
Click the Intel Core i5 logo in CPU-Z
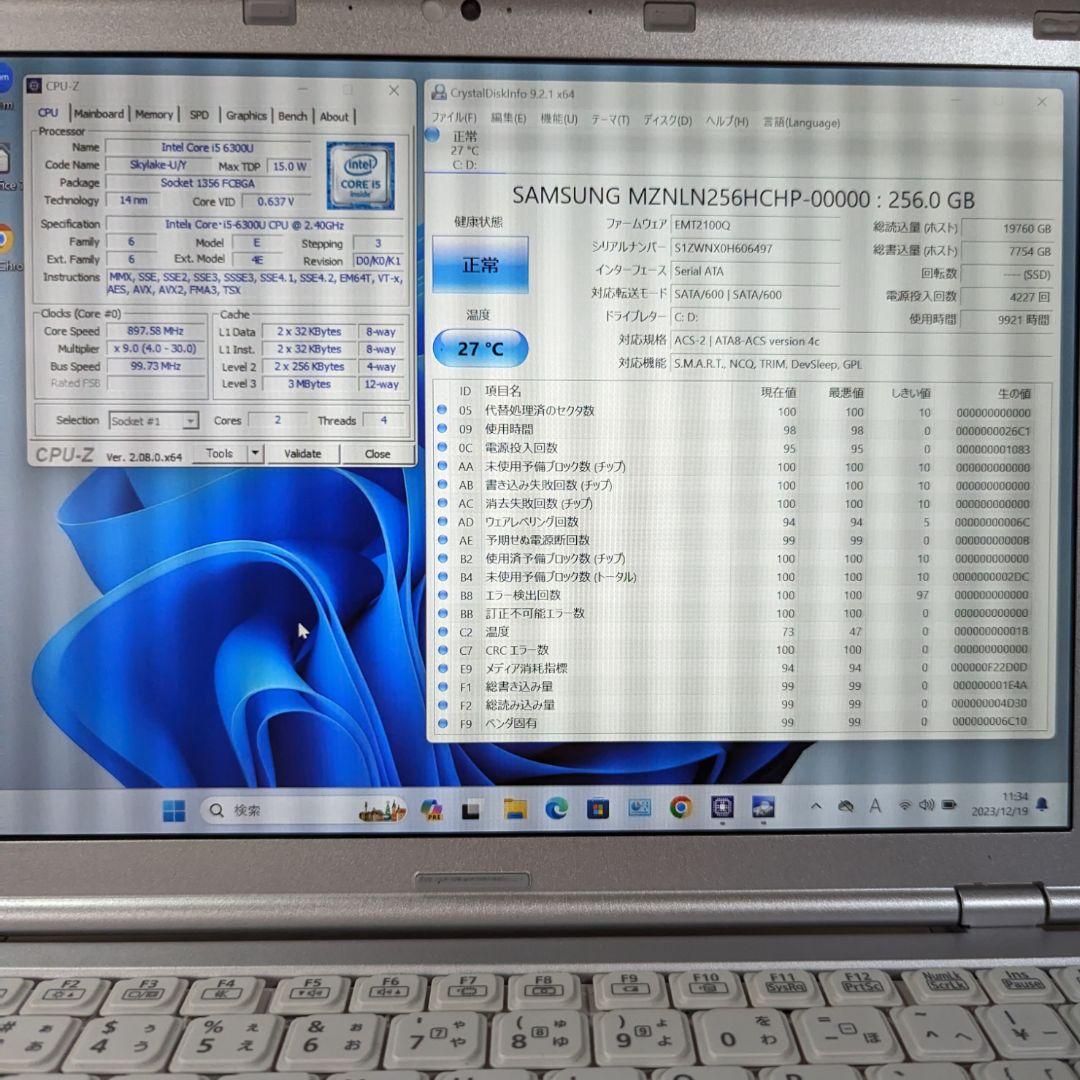coord(359,176)
